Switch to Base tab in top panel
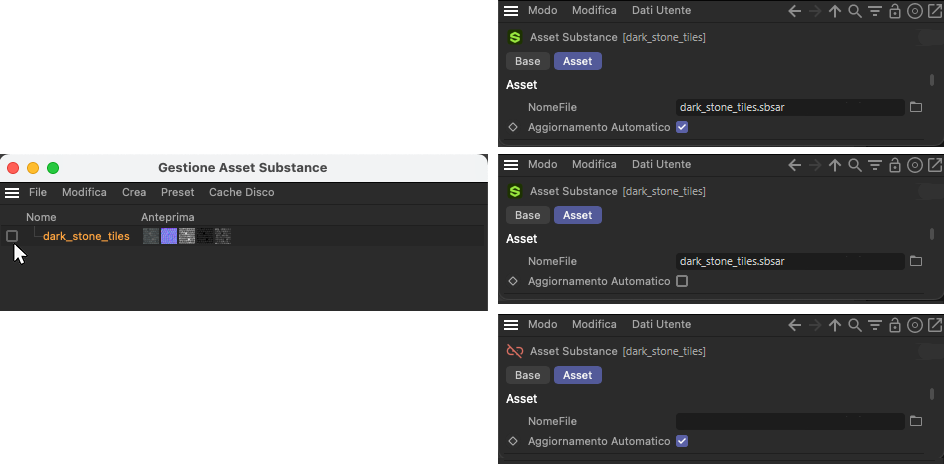 tap(527, 61)
